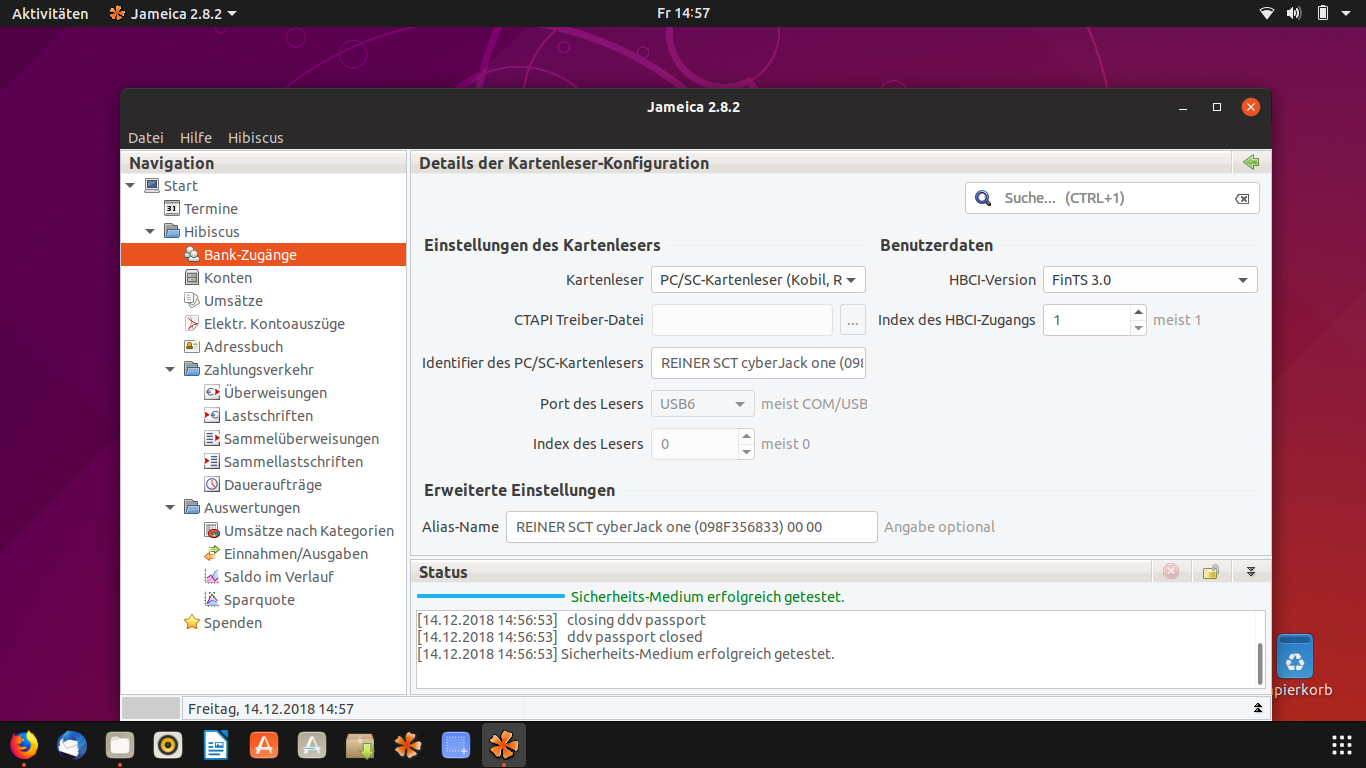Increase Index des HBCI-Zugangs value

click(1138, 313)
